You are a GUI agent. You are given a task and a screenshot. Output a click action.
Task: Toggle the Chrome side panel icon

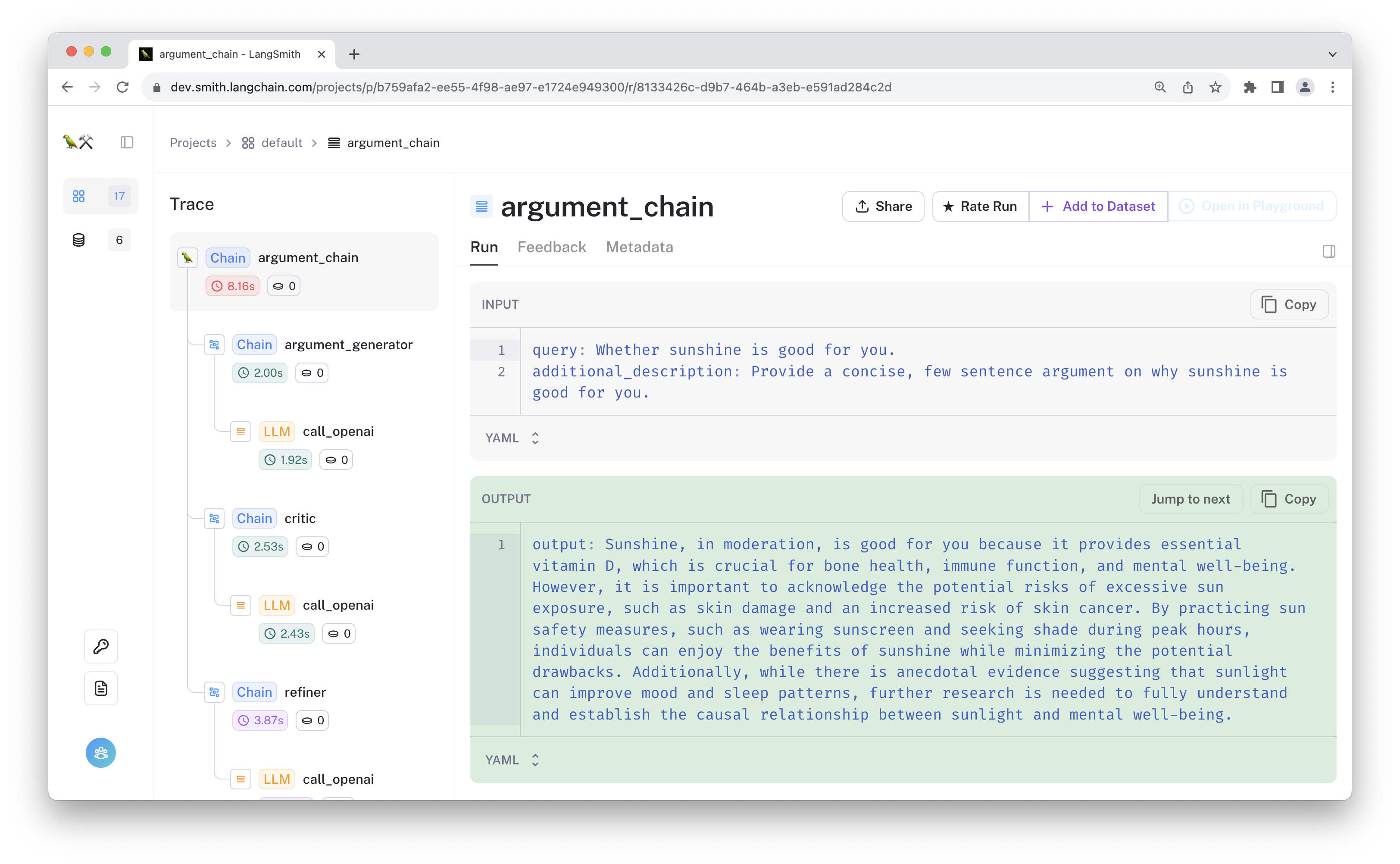pos(1277,87)
